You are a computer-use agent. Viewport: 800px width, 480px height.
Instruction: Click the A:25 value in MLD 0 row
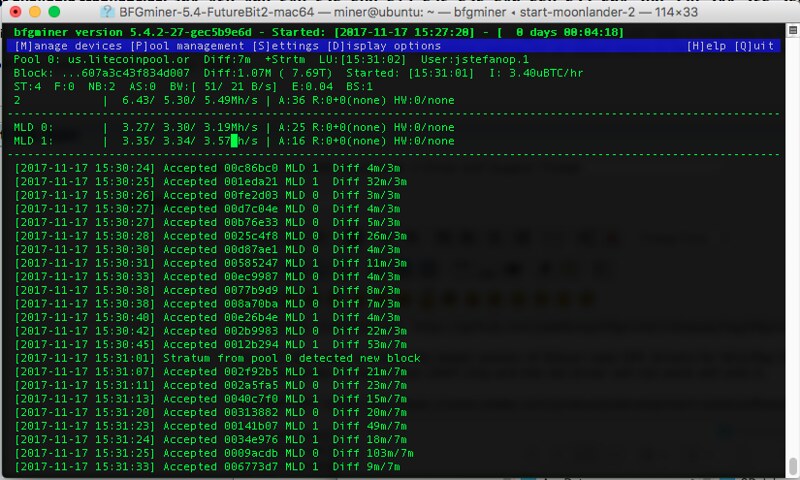coord(292,127)
